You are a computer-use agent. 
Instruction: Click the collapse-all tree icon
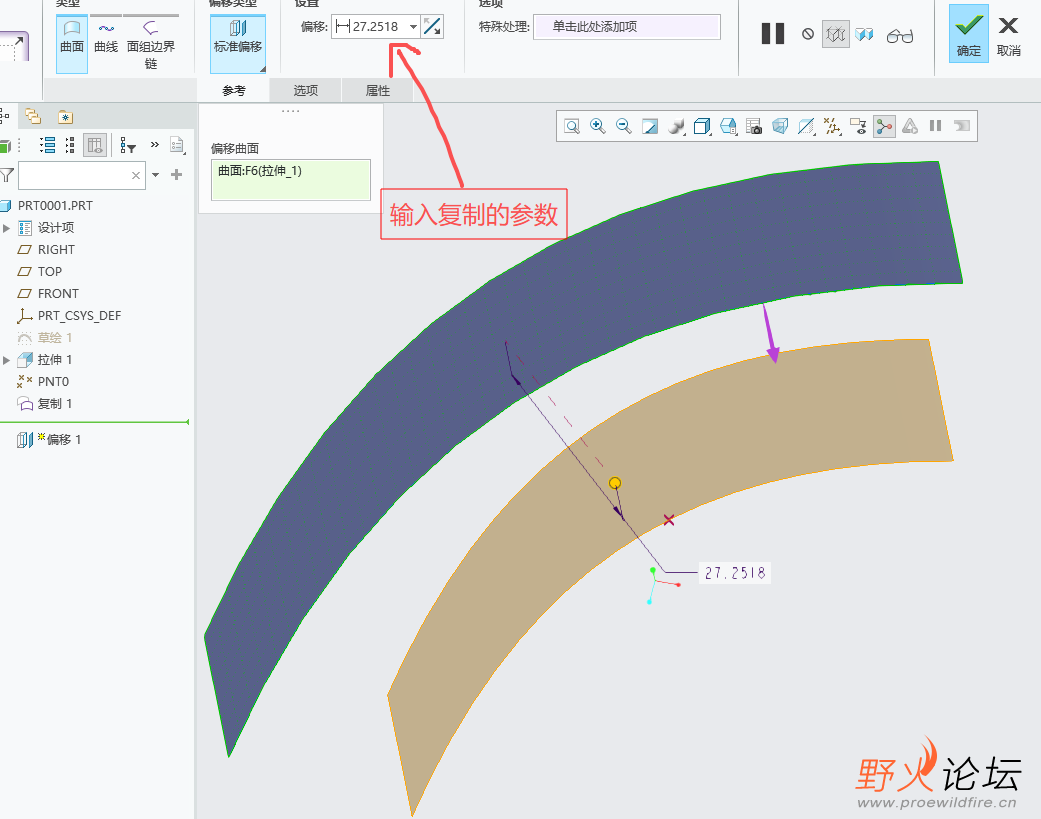[70, 145]
